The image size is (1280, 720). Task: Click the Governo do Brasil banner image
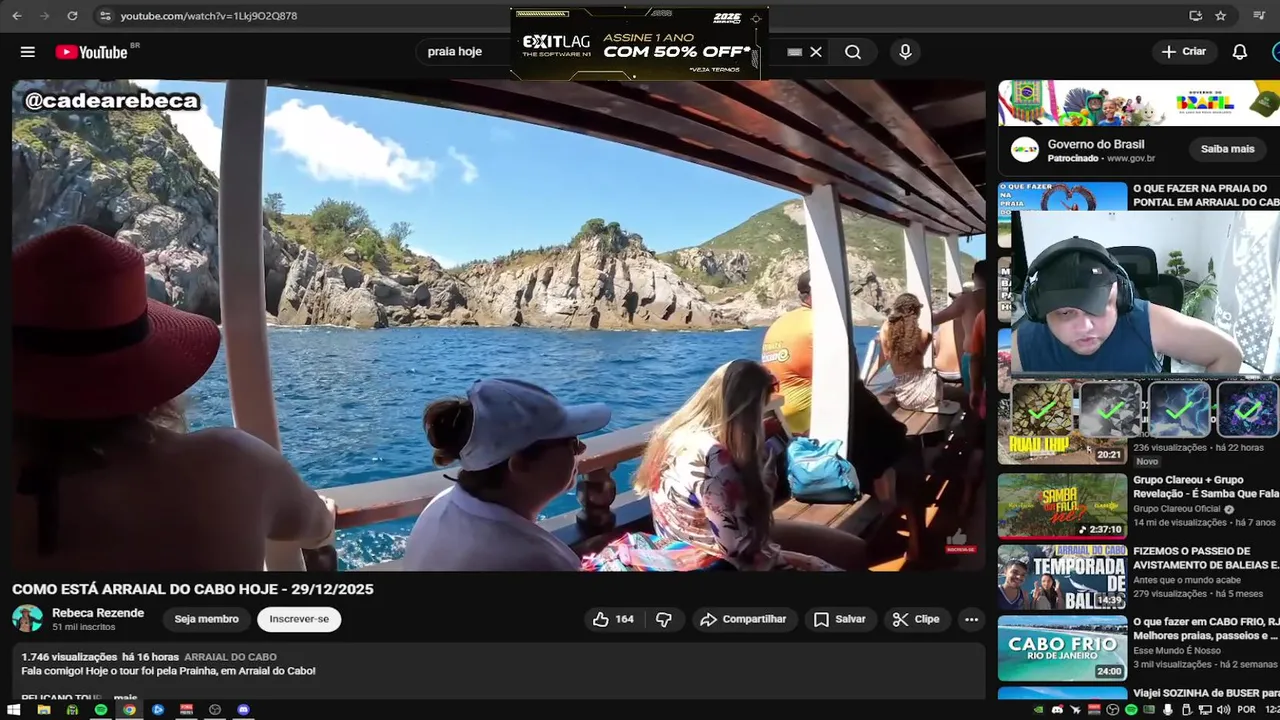[1139, 103]
